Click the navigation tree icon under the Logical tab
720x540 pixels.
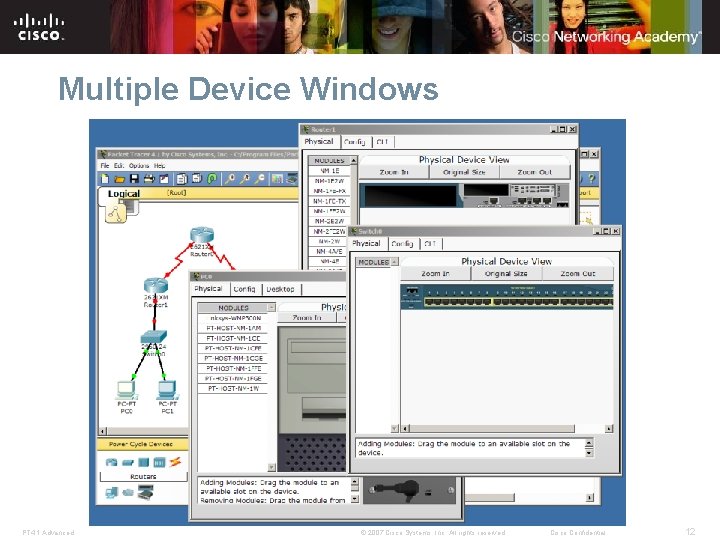tap(115, 213)
